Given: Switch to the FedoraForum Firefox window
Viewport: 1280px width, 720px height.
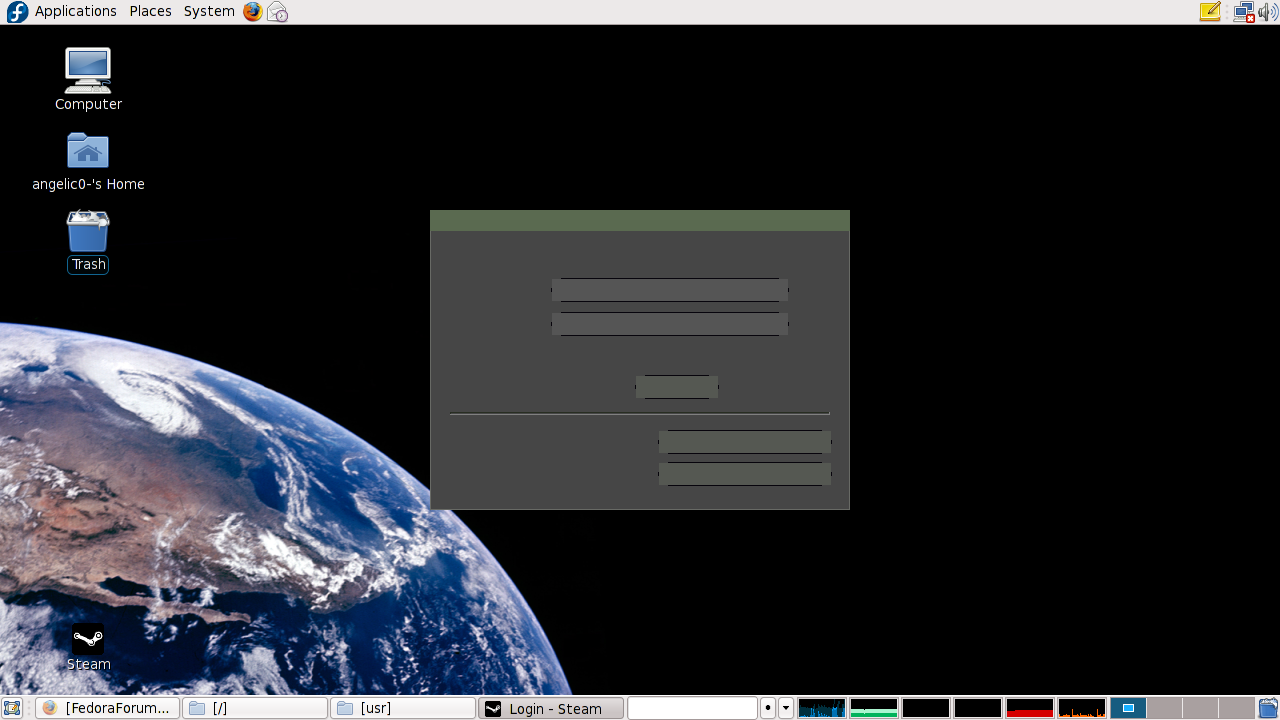Looking at the screenshot, I should click(x=107, y=708).
